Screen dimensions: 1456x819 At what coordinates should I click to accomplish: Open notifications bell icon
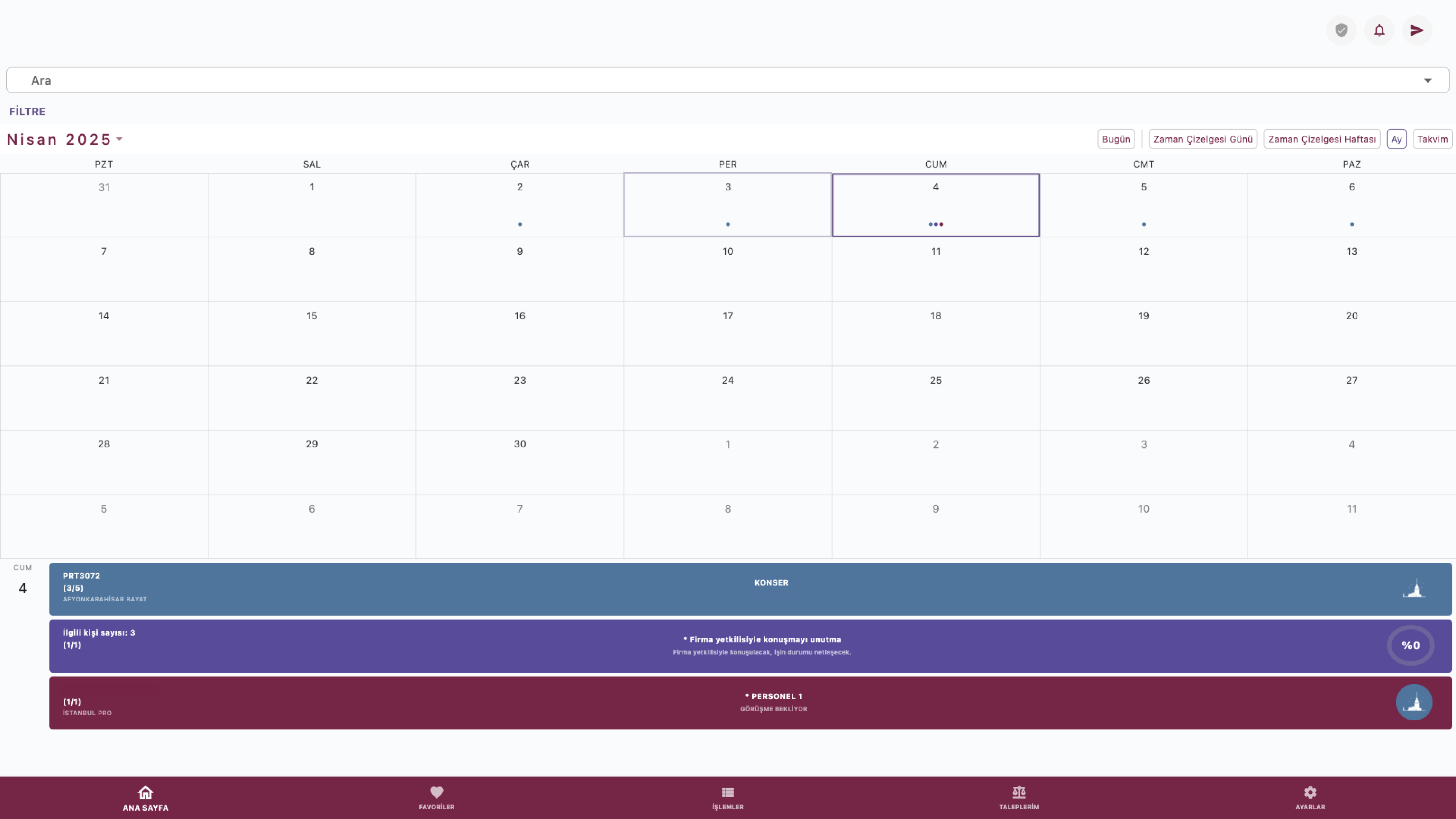(x=1378, y=31)
